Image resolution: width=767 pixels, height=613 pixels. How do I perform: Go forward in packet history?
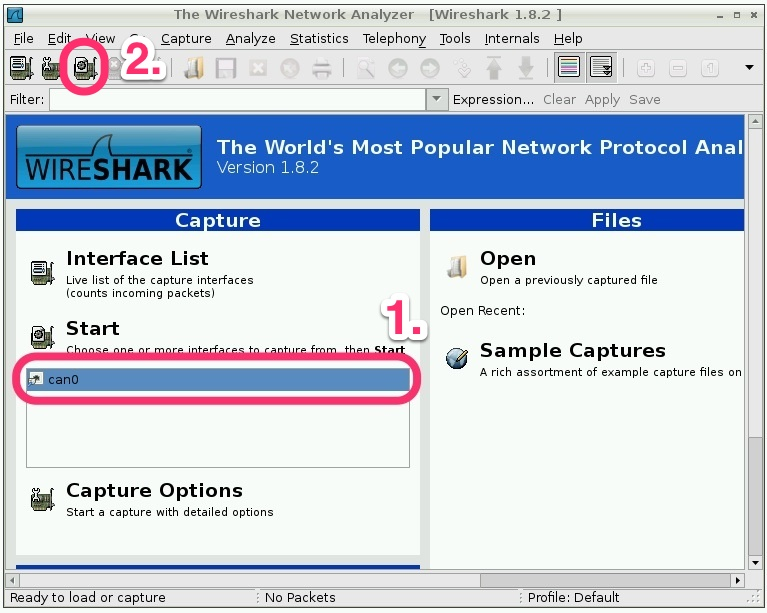tap(430, 68)
